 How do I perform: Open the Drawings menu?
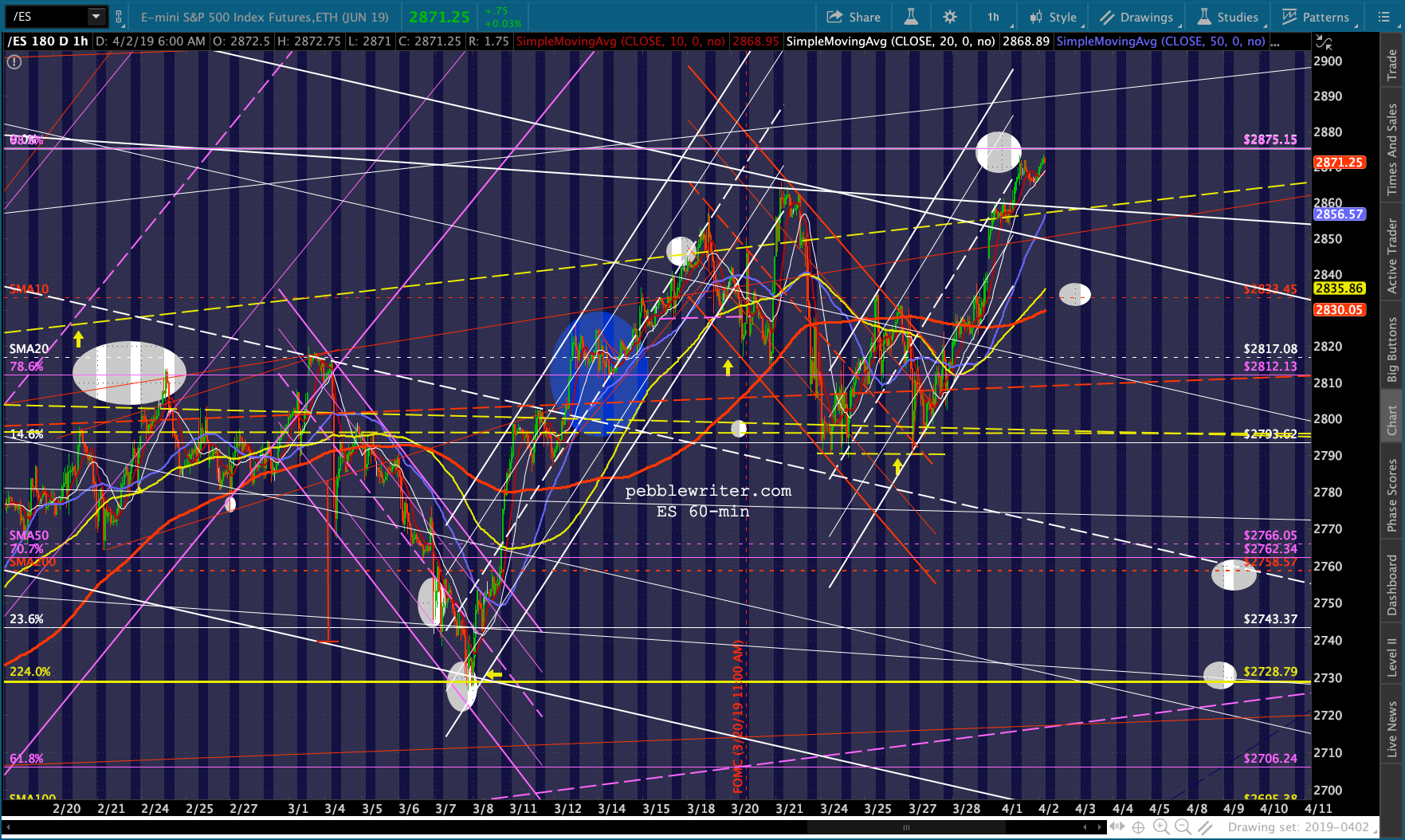[1137, 17]
